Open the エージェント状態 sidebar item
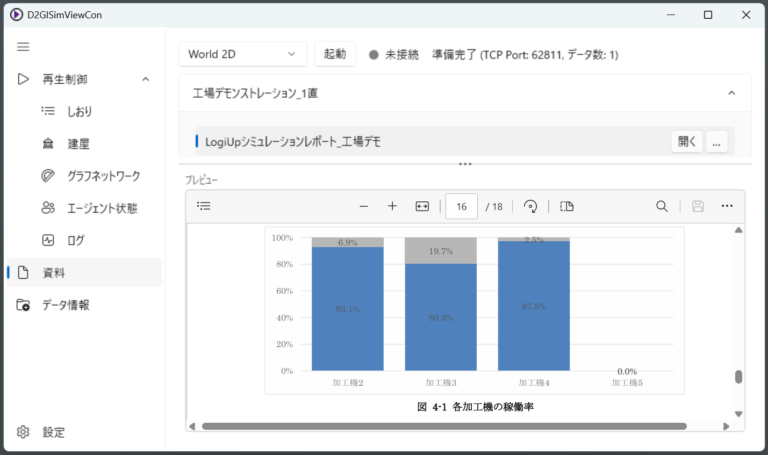The image size is (768, 455). pyautogui.click(x=83, y=208)
